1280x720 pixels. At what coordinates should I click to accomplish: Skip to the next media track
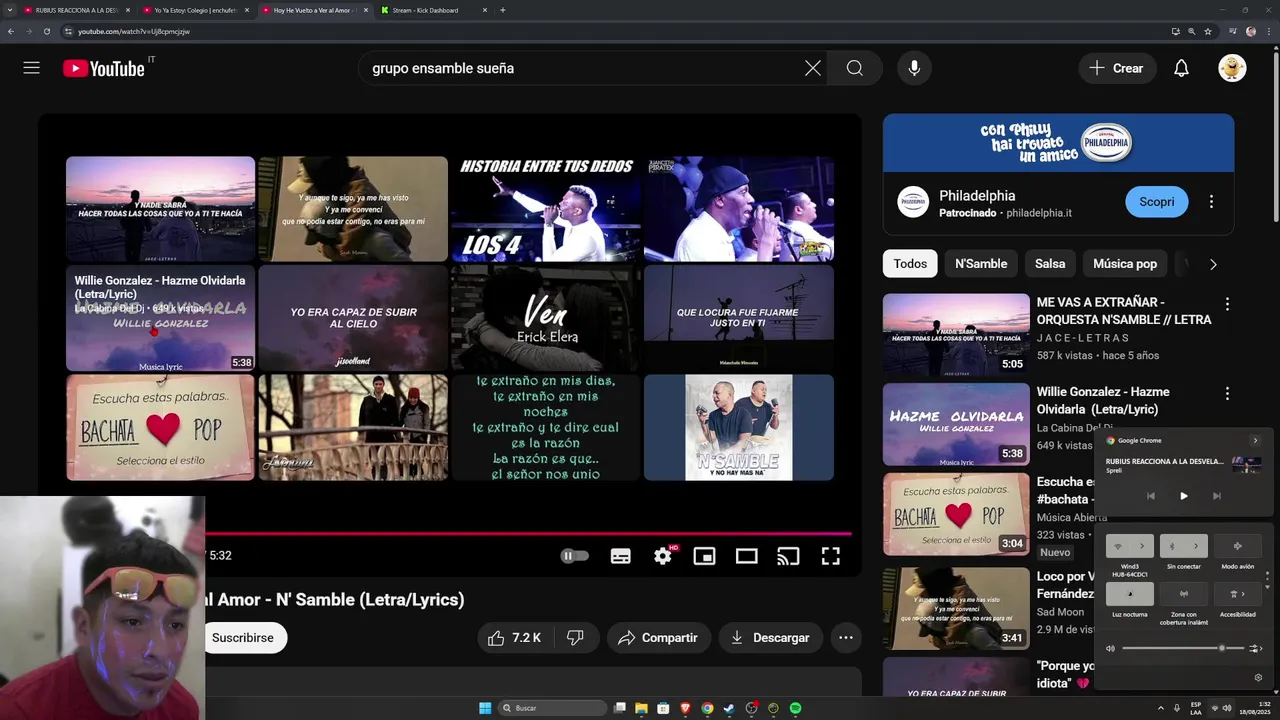[1216, 496]
